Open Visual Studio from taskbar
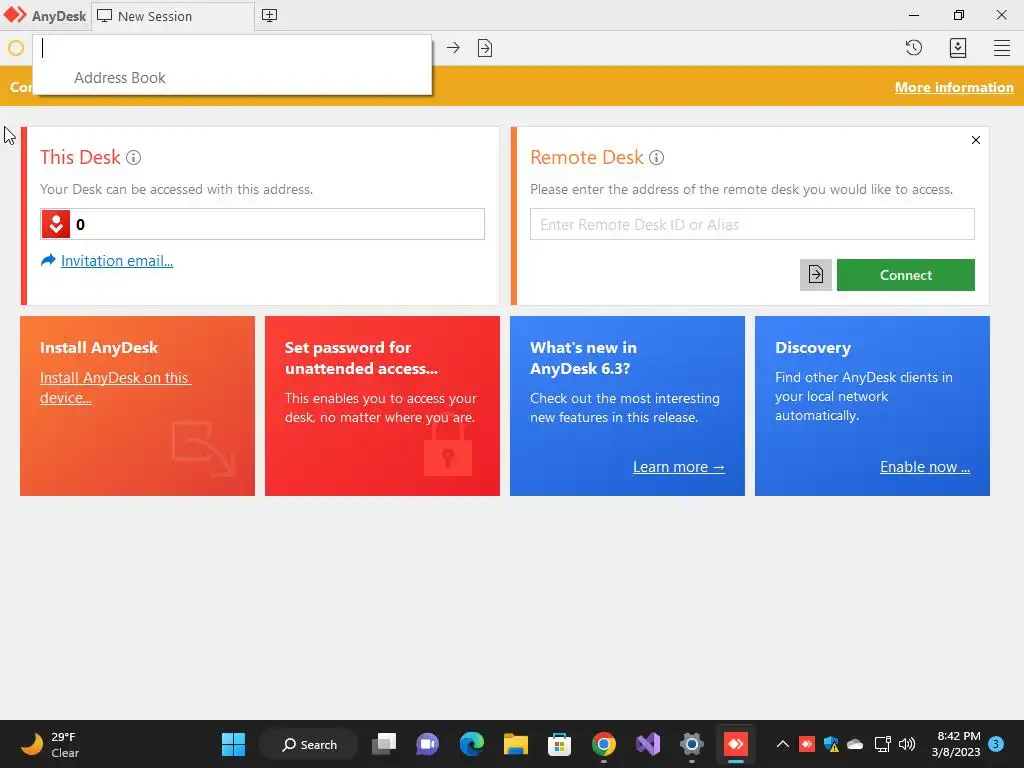 coord(648,744)
